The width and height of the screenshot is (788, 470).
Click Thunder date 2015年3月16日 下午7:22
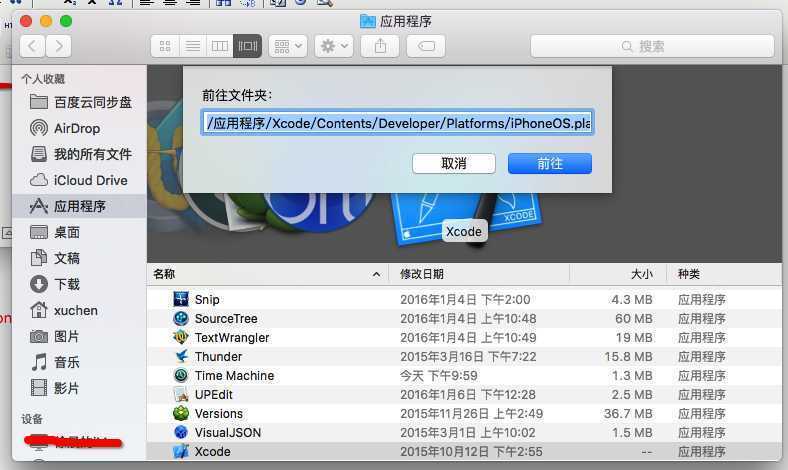pyautogui.click(x=468, y=356)
